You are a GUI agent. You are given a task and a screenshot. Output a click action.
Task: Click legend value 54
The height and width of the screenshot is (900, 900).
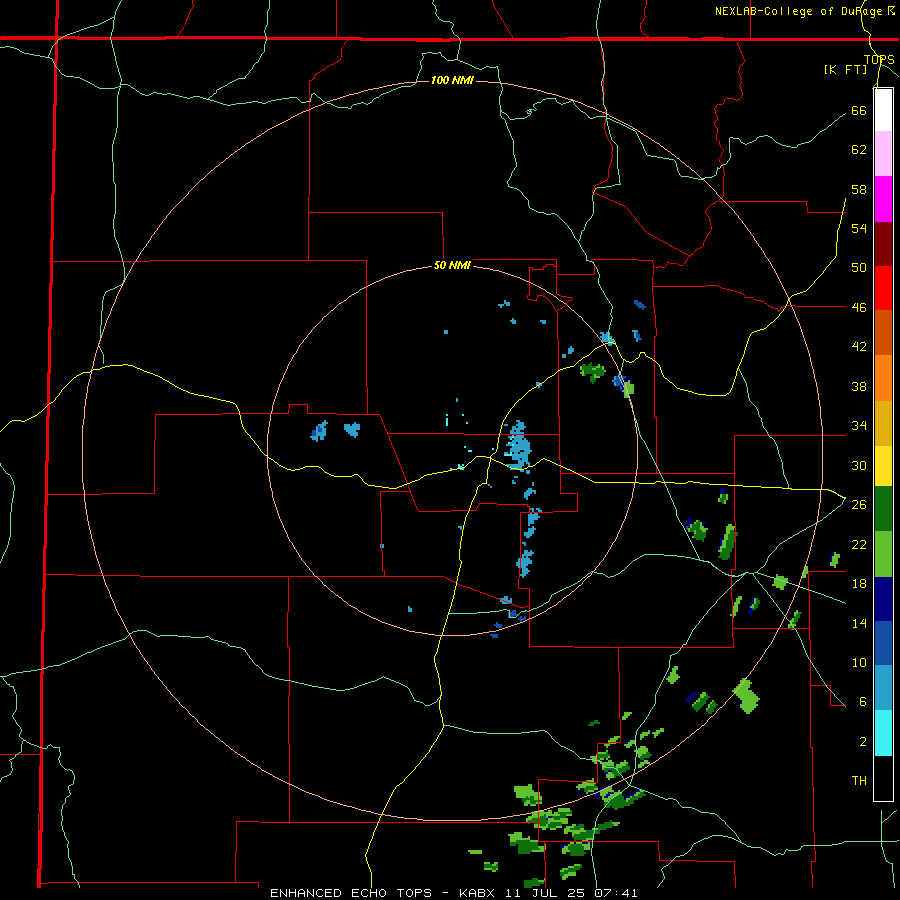coord(859,228)
